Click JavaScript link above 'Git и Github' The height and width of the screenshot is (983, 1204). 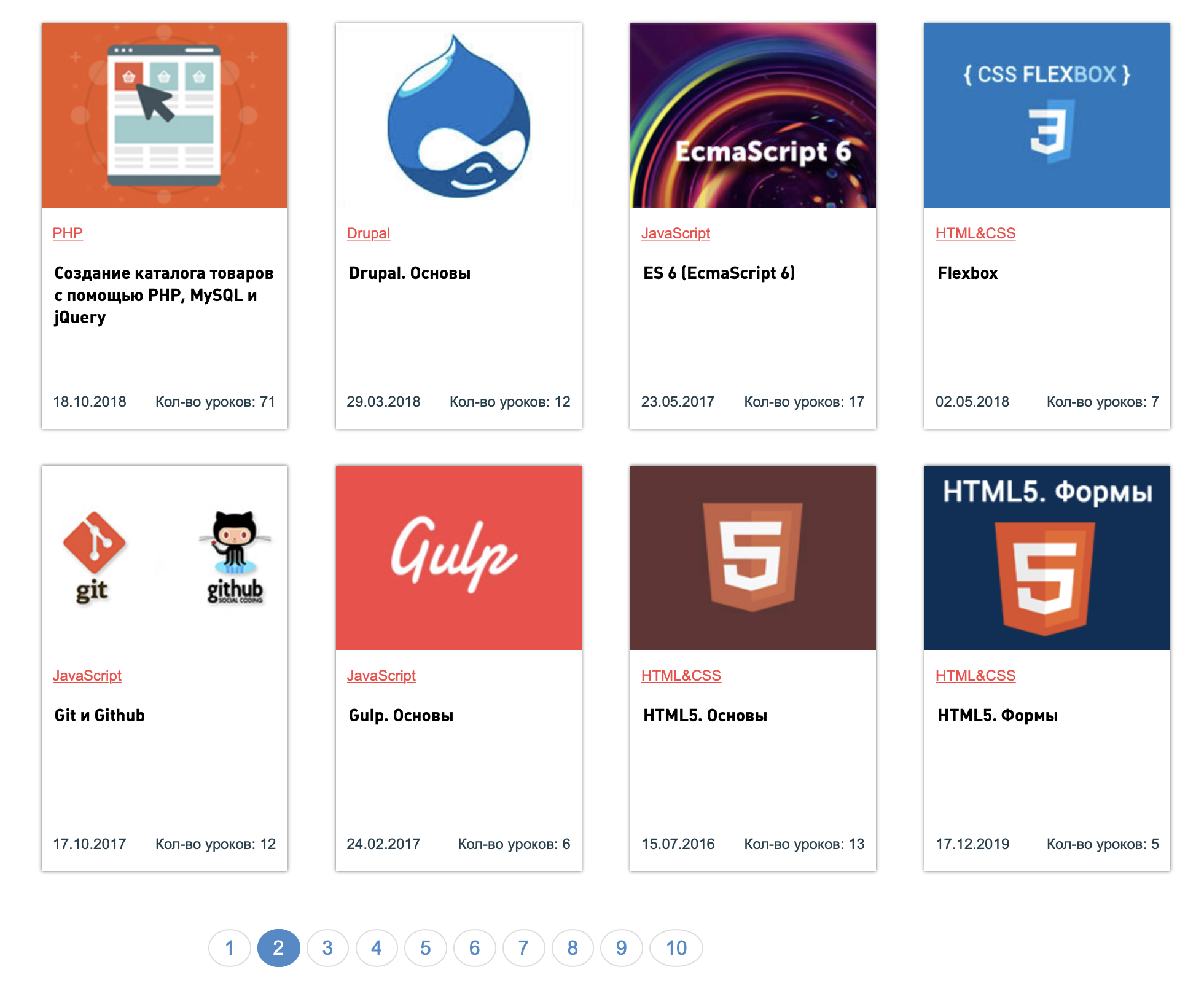87,676
